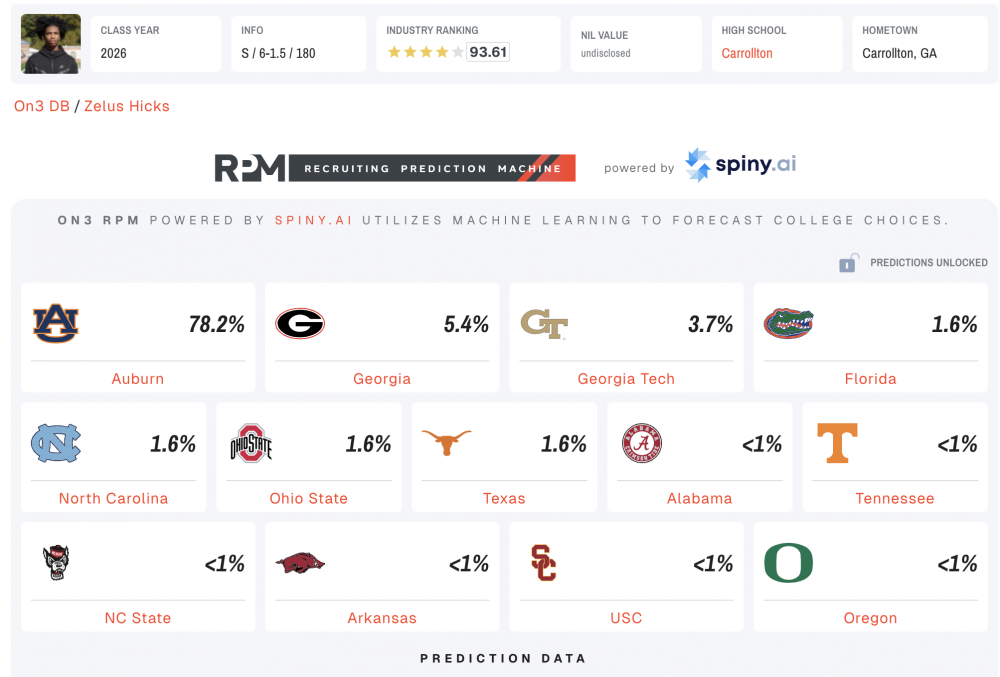Click the Georgia Tech GT logo

(544, 324)
